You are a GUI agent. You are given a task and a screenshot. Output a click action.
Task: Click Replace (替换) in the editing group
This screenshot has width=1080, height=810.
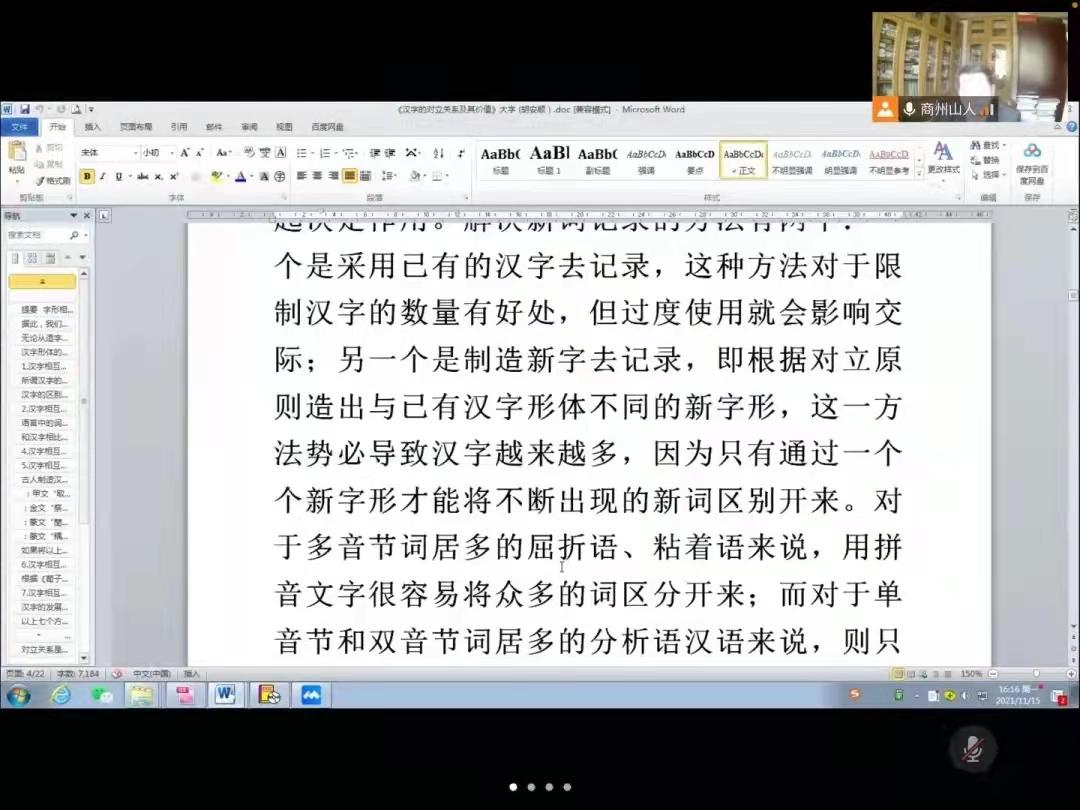[985, 160]
